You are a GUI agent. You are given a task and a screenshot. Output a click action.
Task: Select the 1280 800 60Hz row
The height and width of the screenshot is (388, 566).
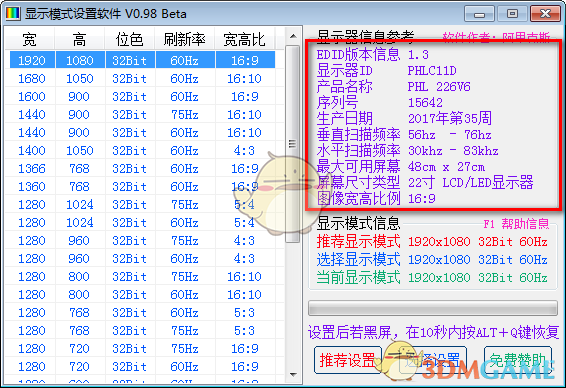tap(142, 295)
